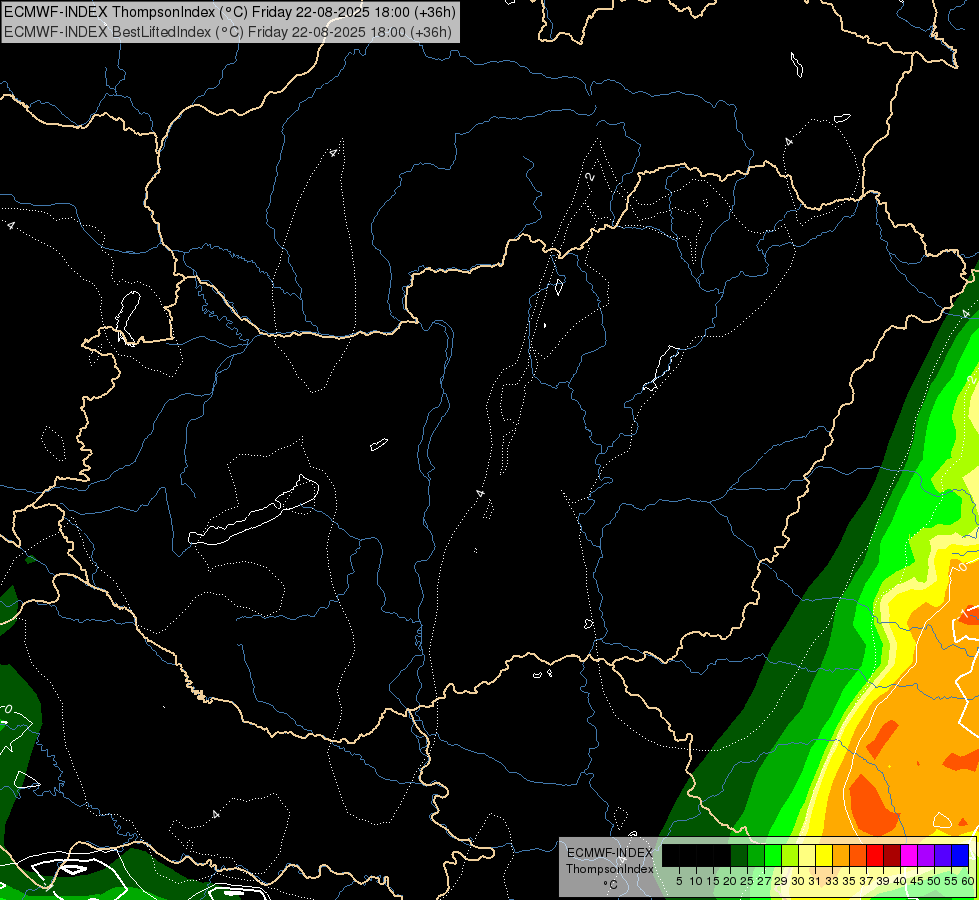Pick the legend value label 37
This screenshot has height=900, width=979.
[867, 881]
